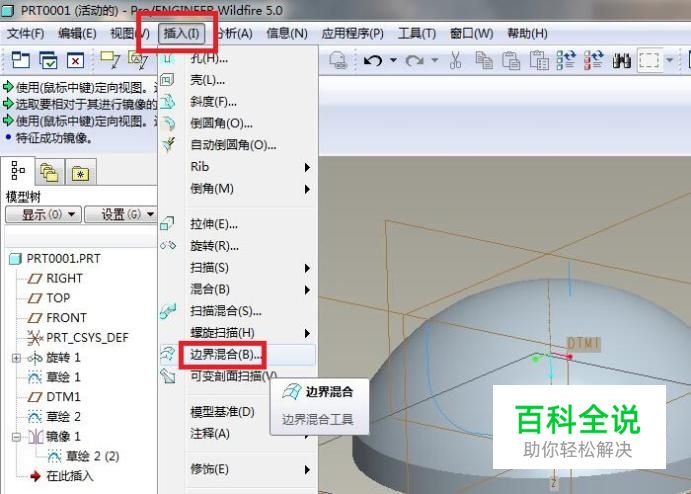Click the Extrude icon beside 拉伸(E)
The width and height of the screenshot is (691, 494).
tap(167, 223)
